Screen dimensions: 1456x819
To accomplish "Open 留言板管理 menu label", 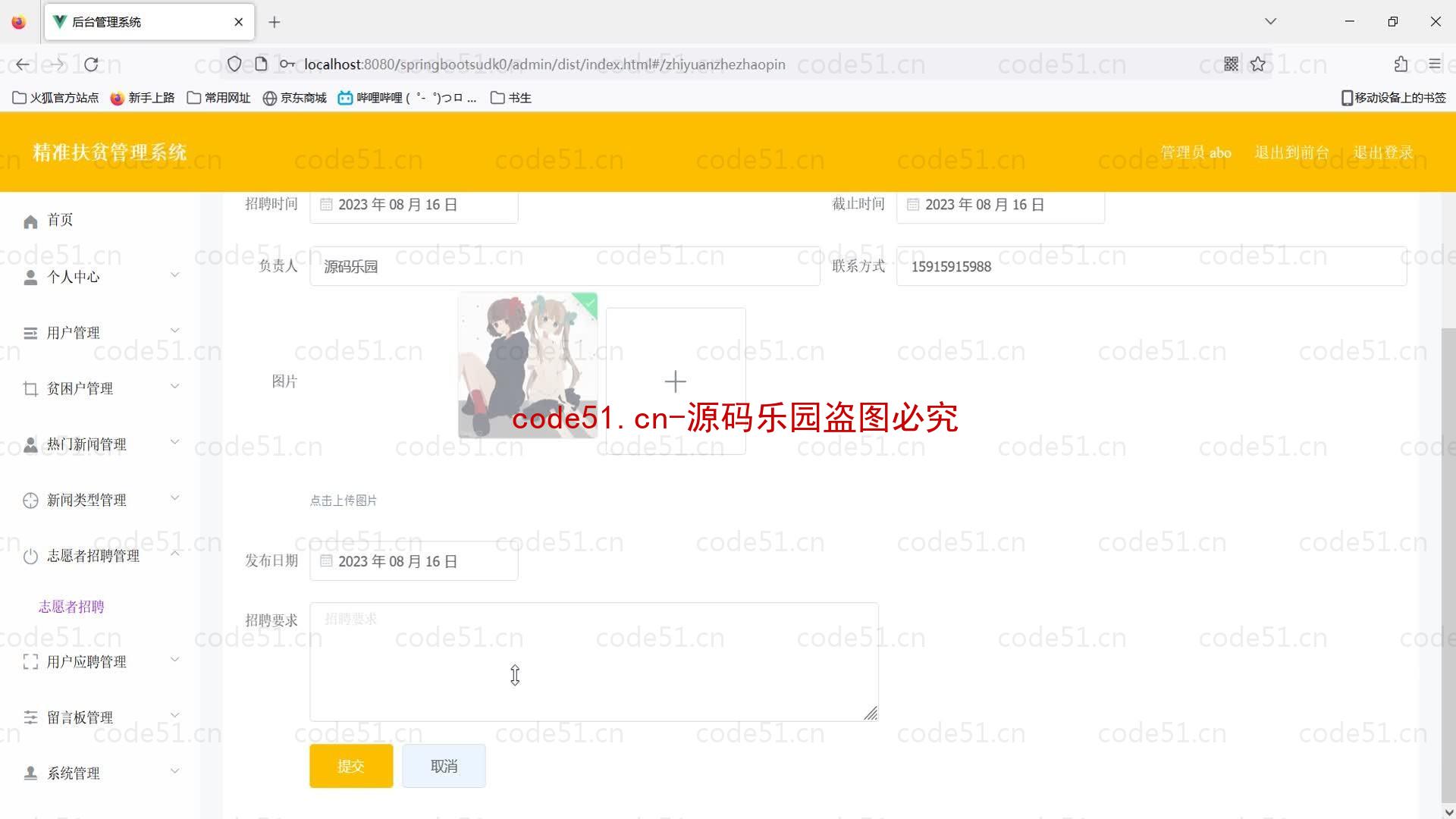I will click(x=80, y=717).
